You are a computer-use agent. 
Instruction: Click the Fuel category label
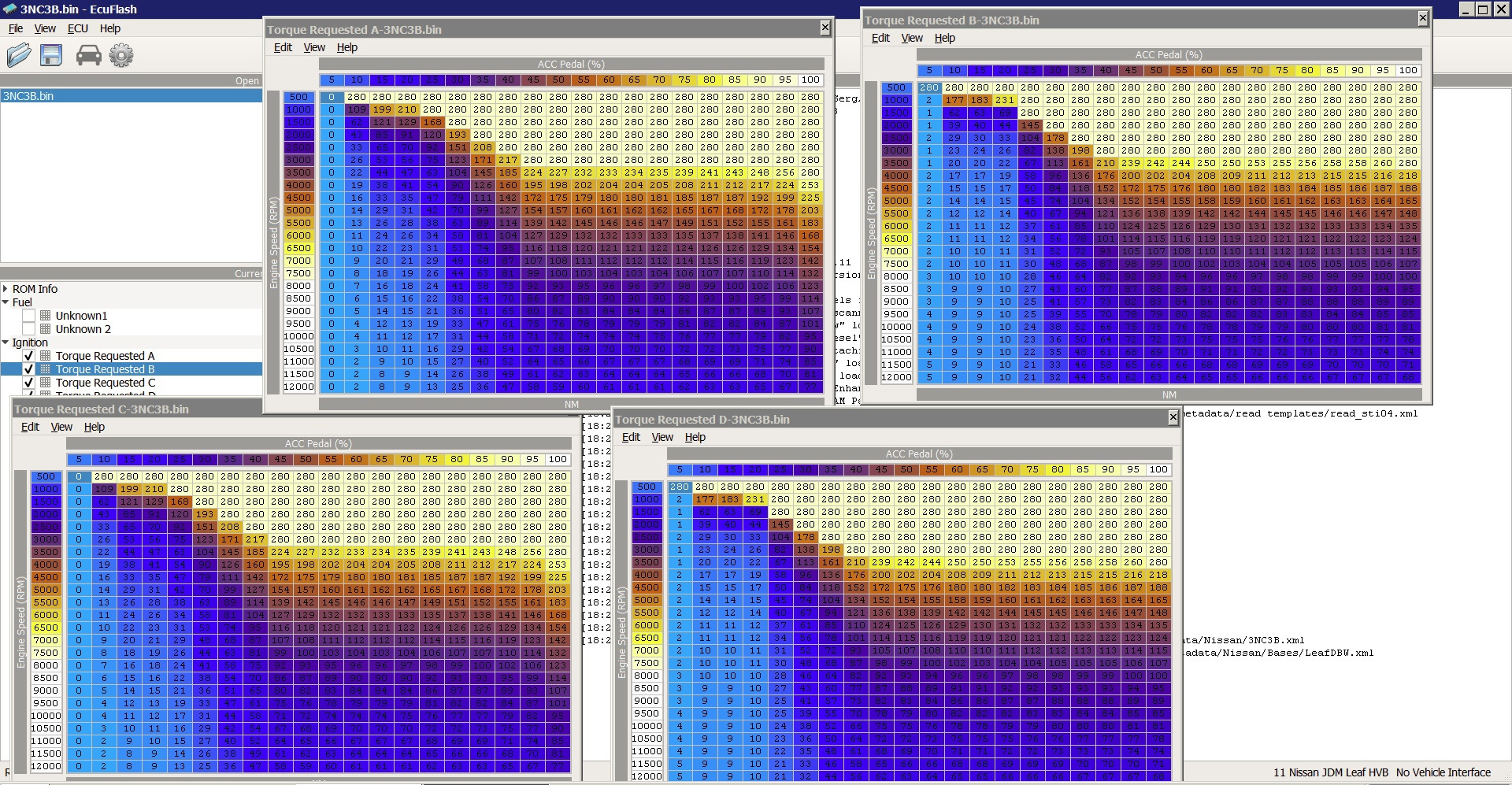(x=22, y=302)
